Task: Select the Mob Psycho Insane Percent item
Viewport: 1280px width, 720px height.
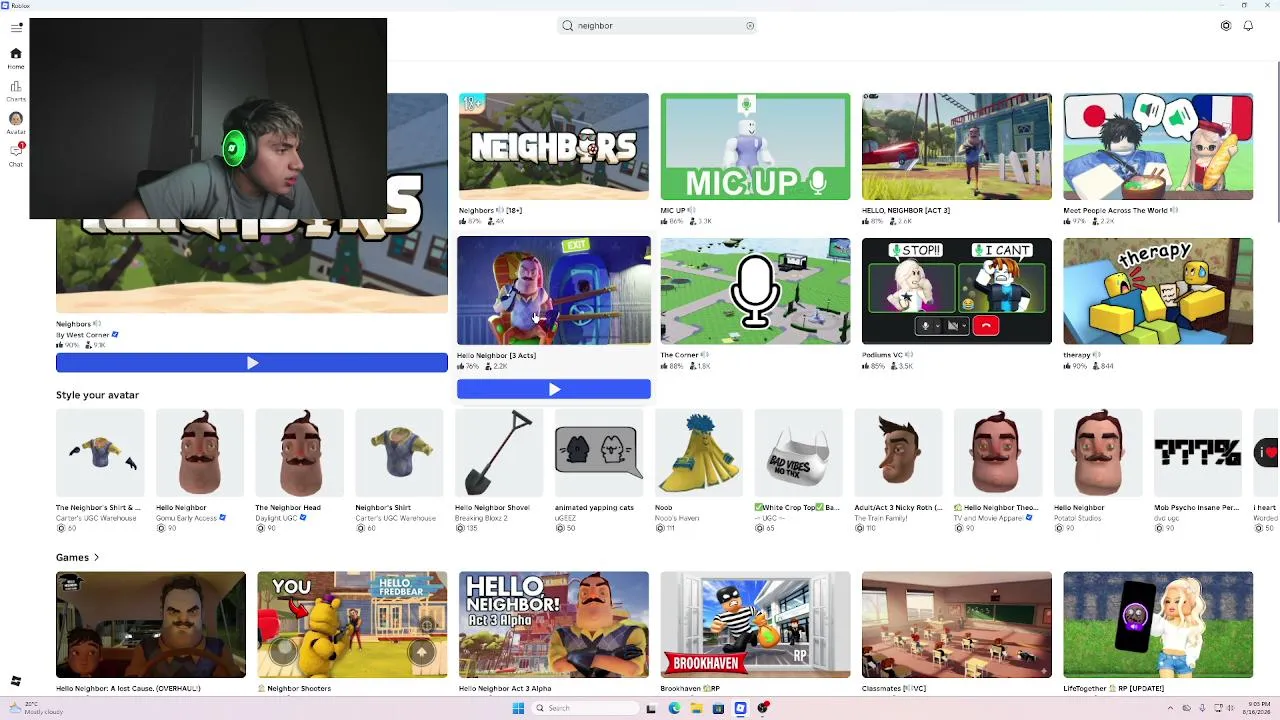Action: click(1198, 453)
